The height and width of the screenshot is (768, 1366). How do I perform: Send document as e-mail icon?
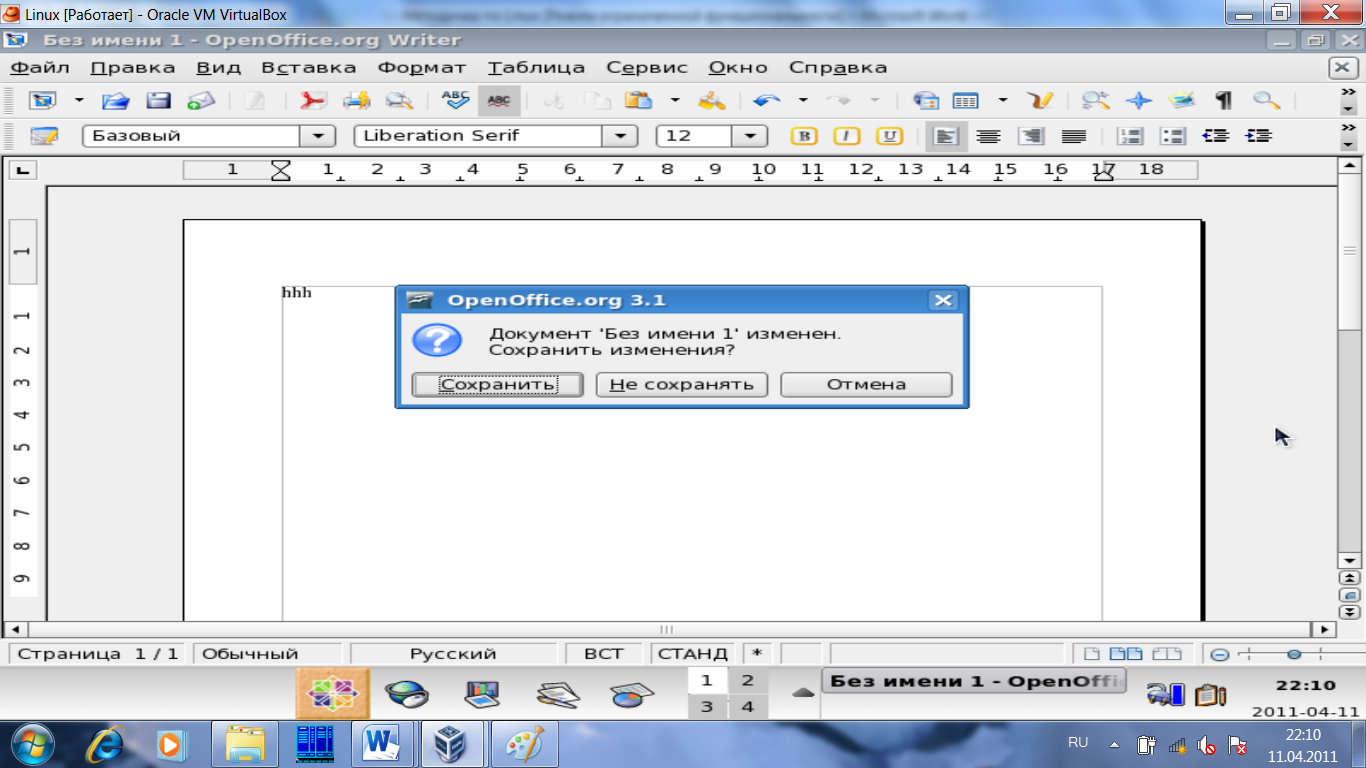[201, 100]
